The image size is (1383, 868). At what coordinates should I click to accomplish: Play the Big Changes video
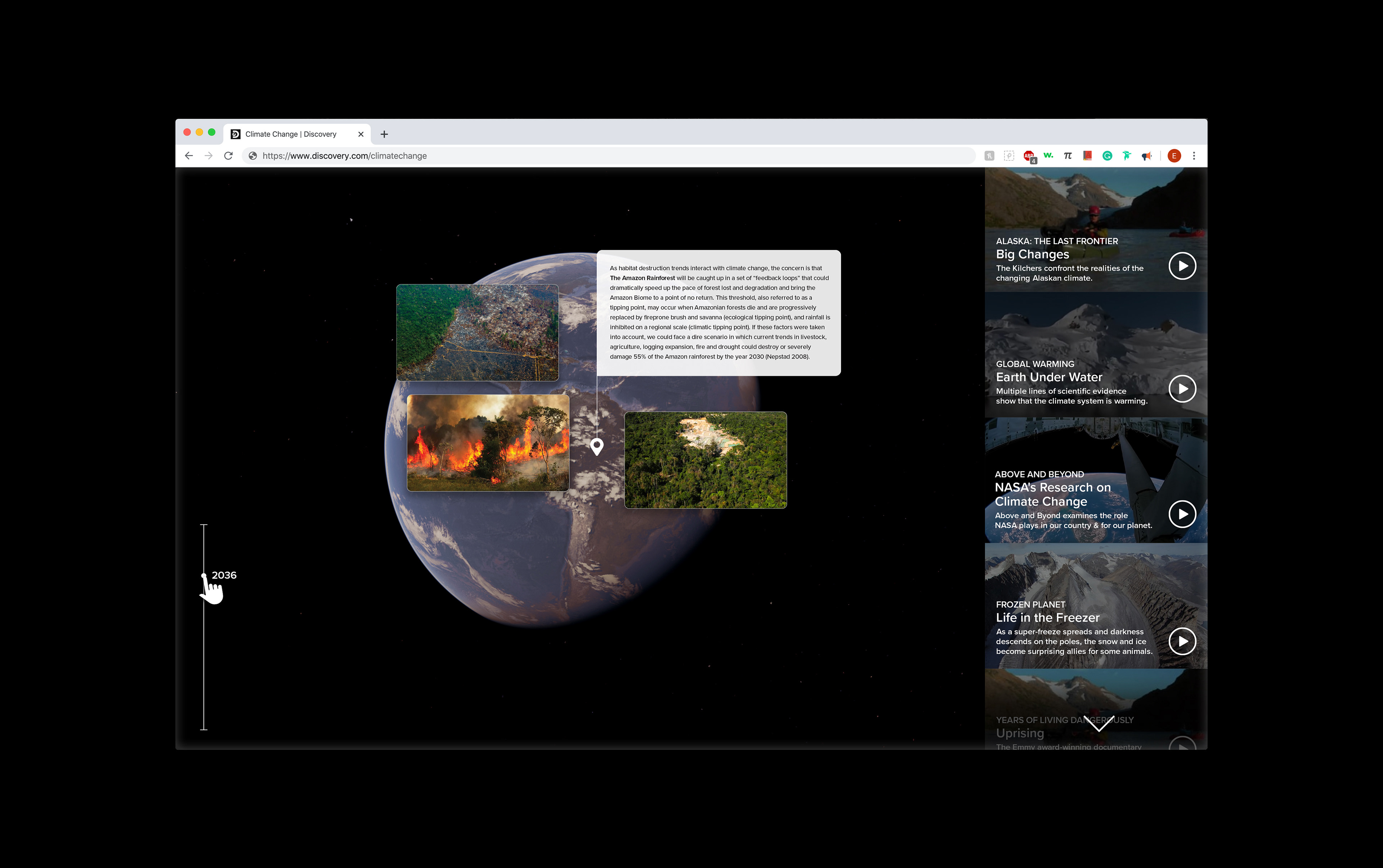[x=1182, y=266]
